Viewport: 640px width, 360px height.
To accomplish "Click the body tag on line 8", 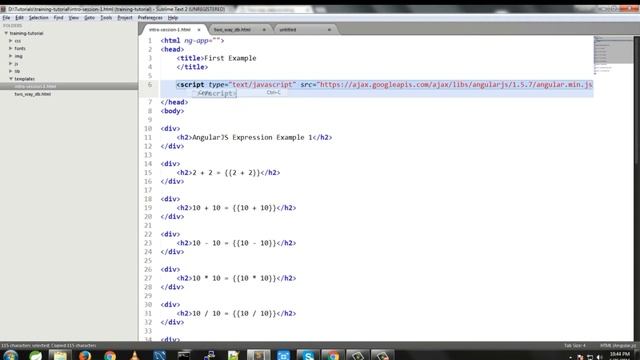I will coord(172,111).
